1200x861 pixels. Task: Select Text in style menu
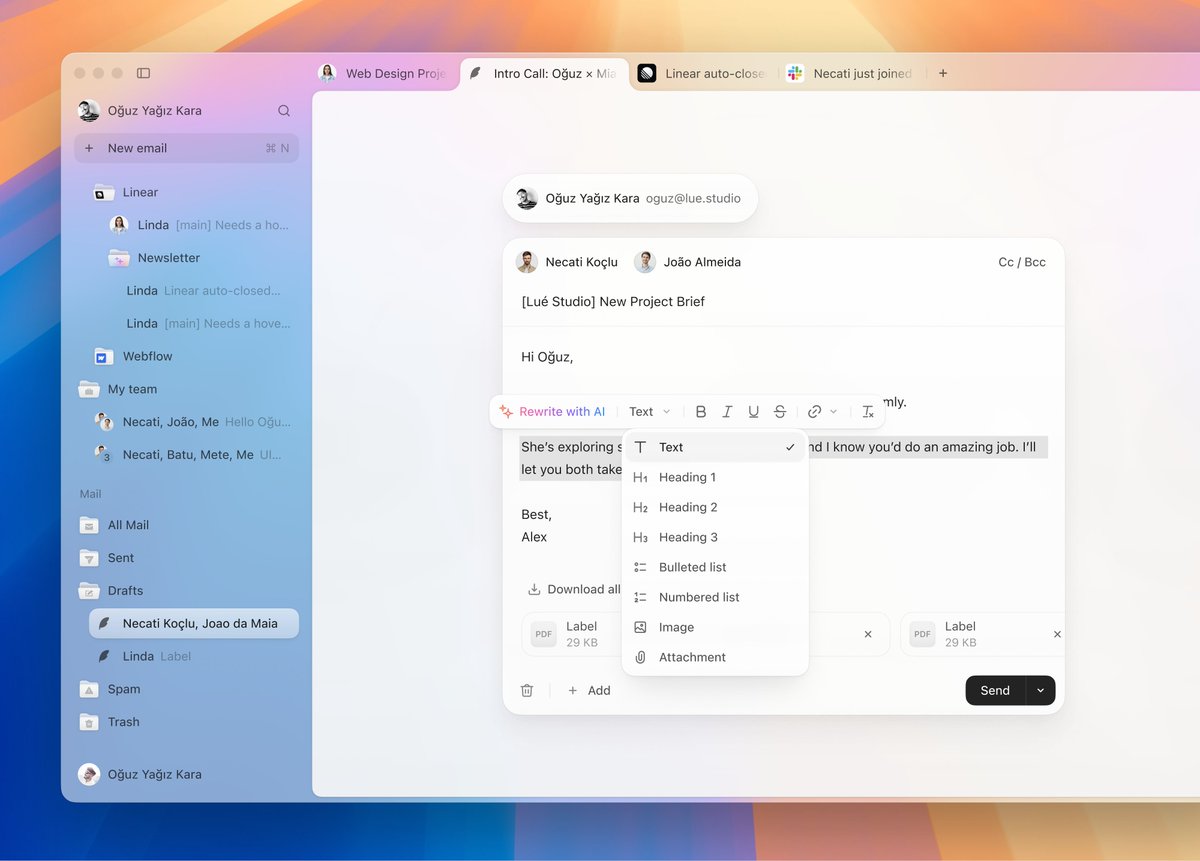(x=715, y=447)
